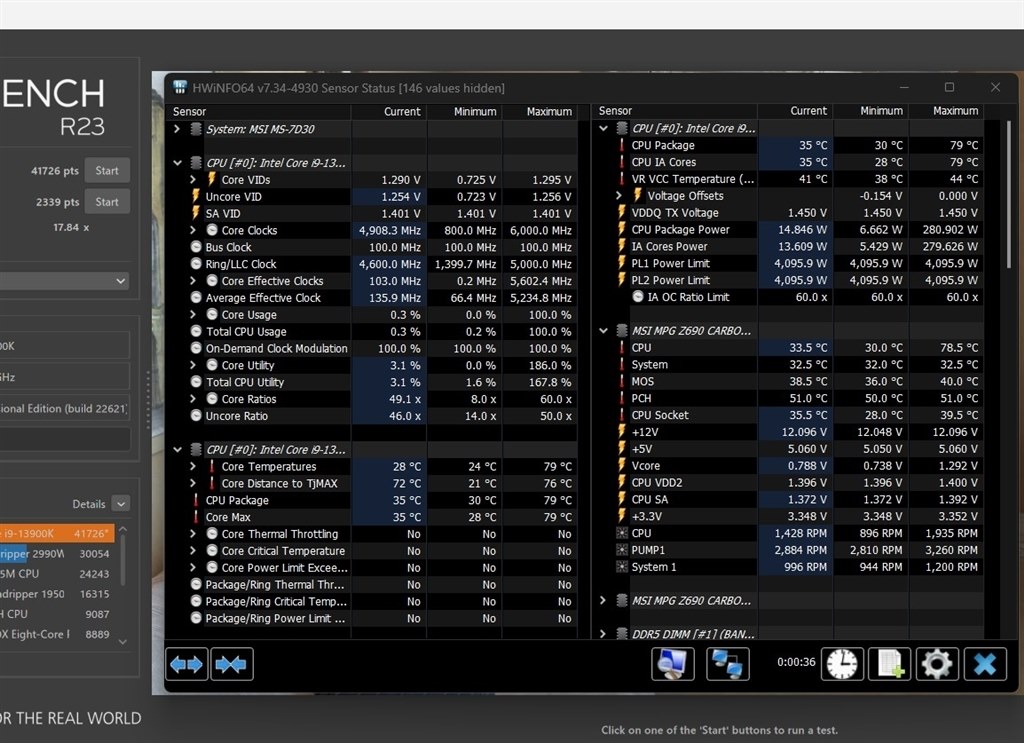Click the fan icon beside PUMP1
The height and width of the screenshot is (743, 1024).
[622, 550]
